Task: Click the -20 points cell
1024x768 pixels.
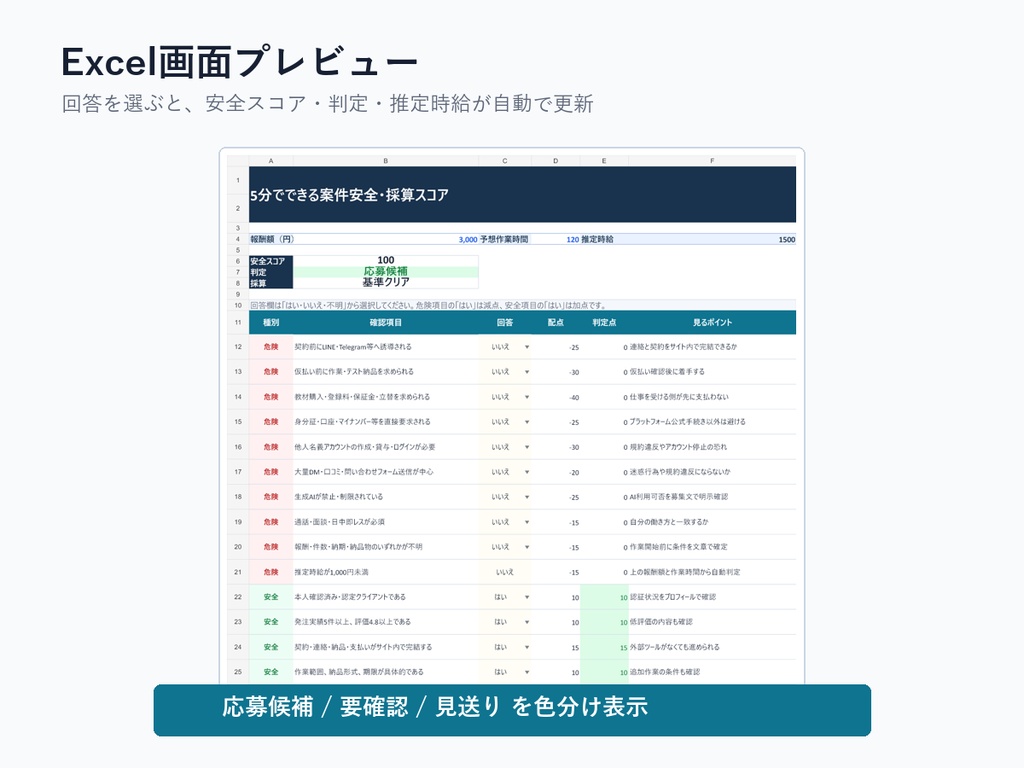Action: [x=556, y=472]
